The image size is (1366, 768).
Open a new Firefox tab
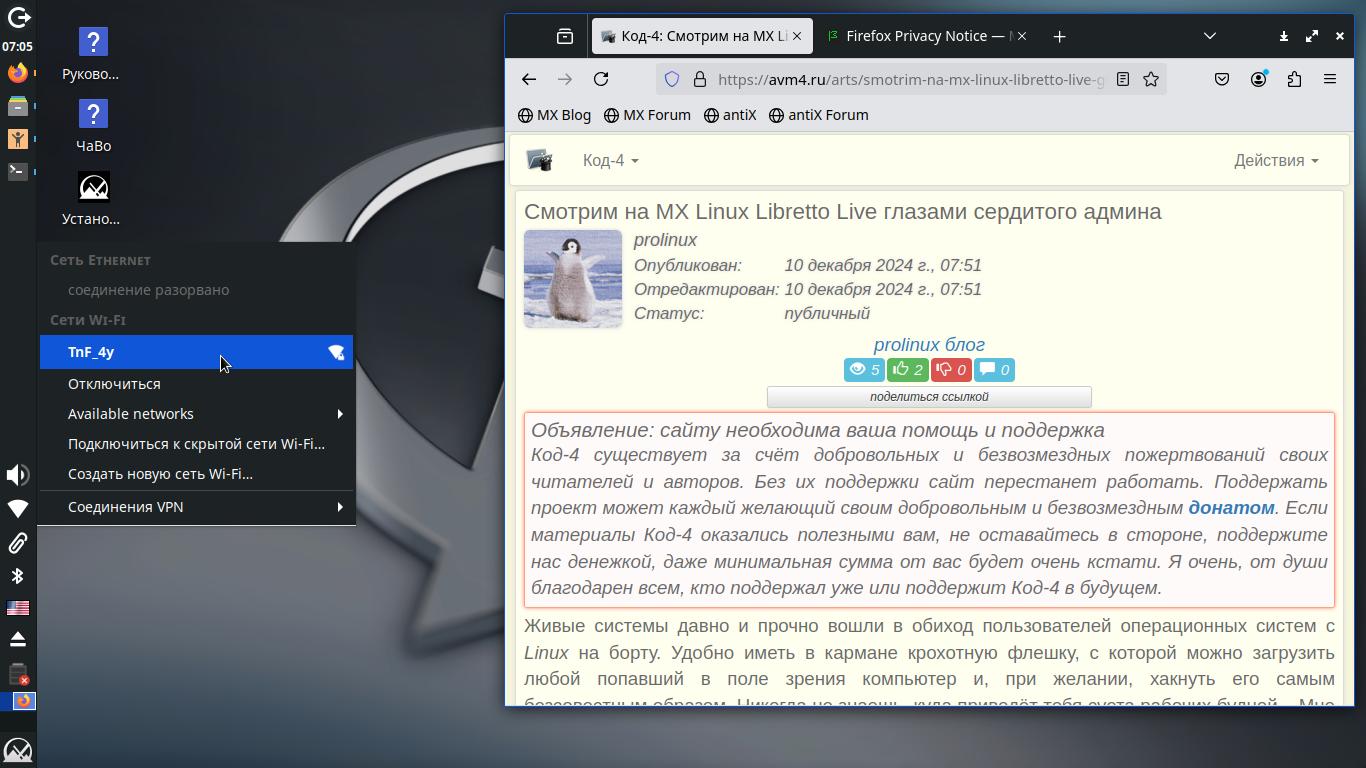(x=1059, y=36)
